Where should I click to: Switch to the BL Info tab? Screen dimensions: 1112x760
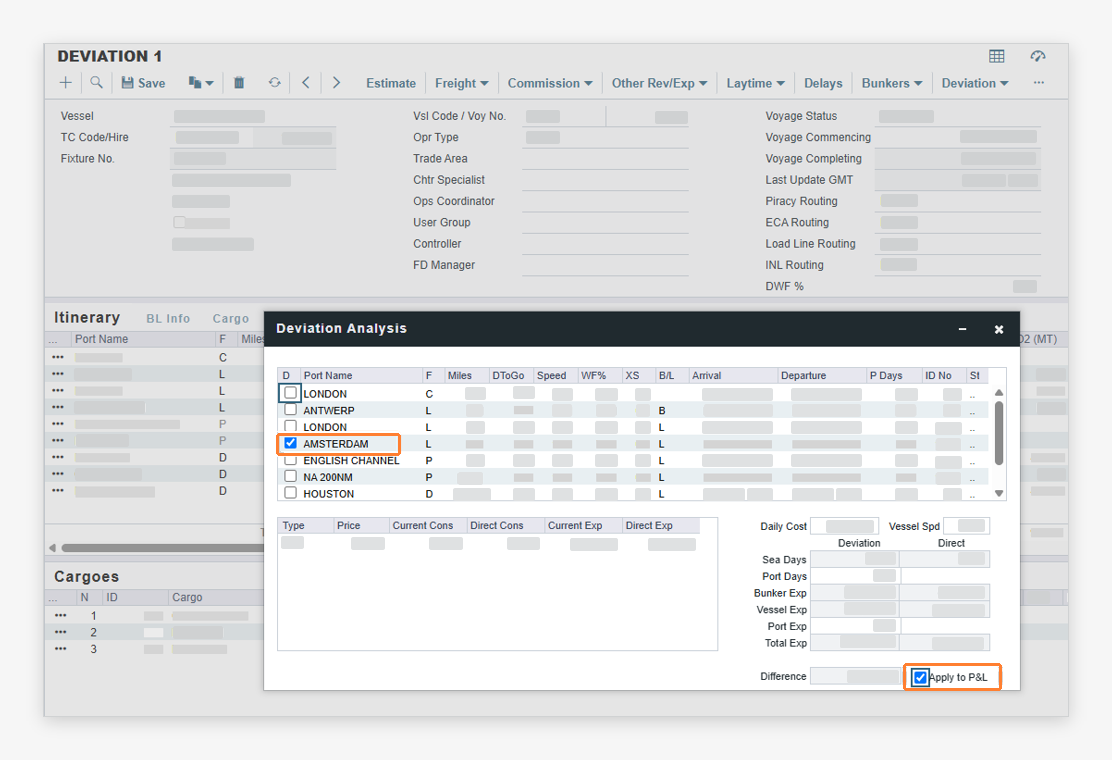pyautogui.click(x=168, y=319)
